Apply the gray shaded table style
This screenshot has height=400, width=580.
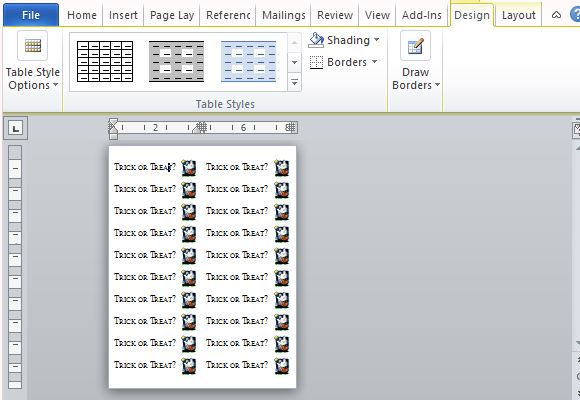176,61
